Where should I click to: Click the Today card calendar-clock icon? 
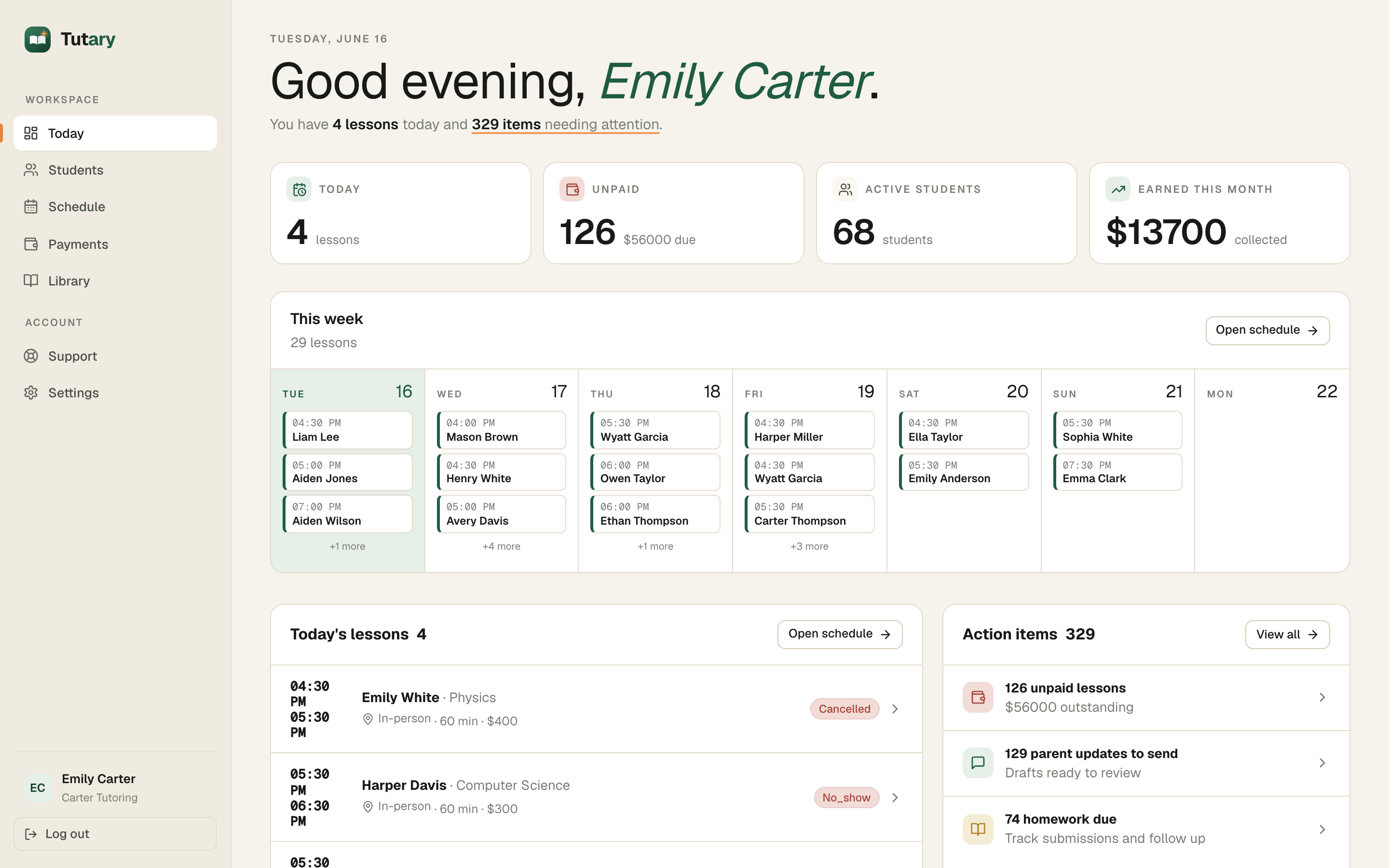pos(299,190)
